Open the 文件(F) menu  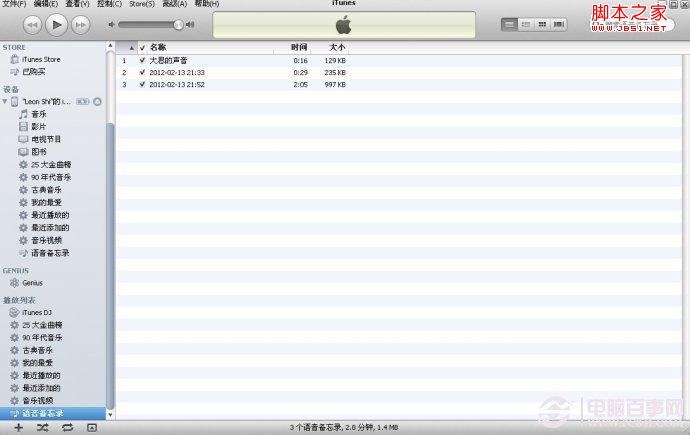click(14, 4)
